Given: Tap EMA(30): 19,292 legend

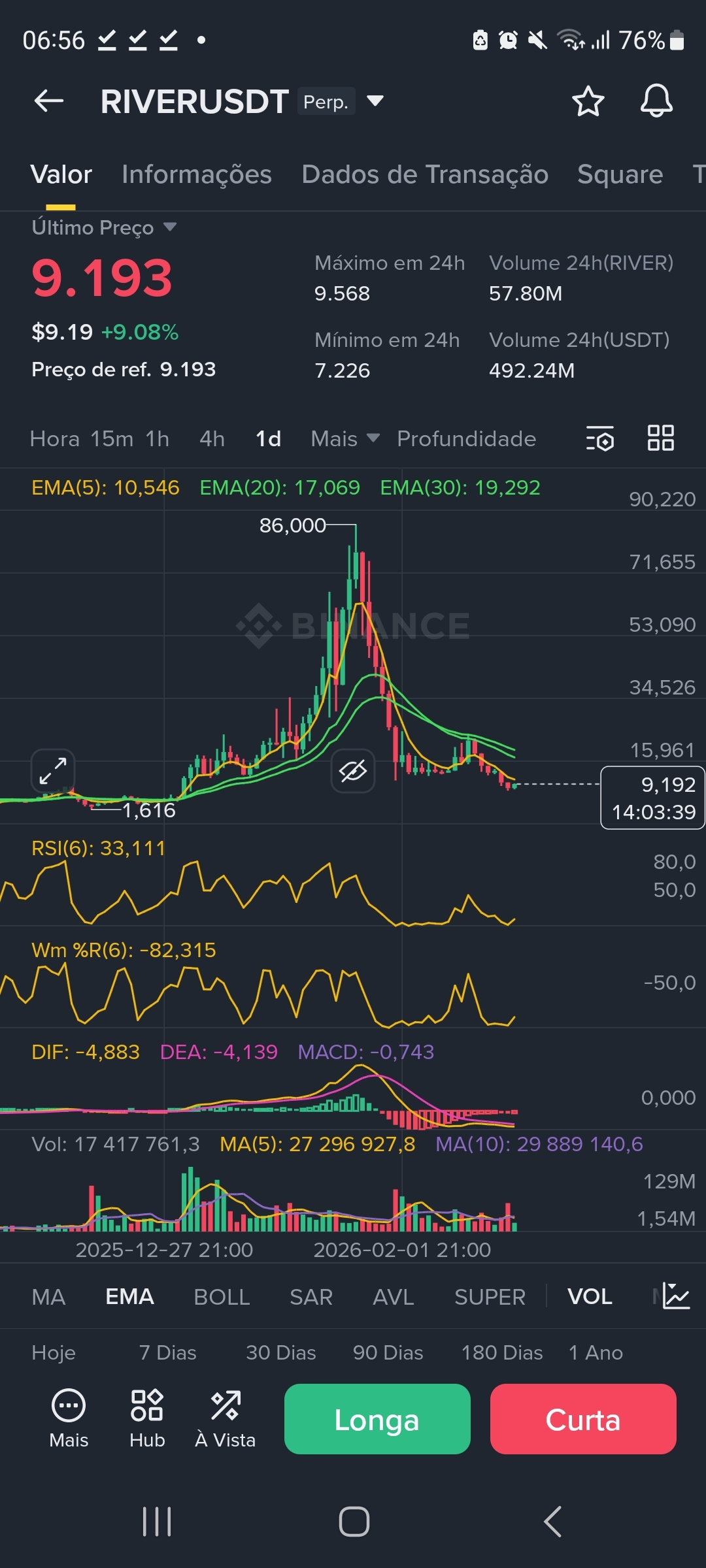Looking at the screenshot, I should pyautogui.click(x=460, y=487).
